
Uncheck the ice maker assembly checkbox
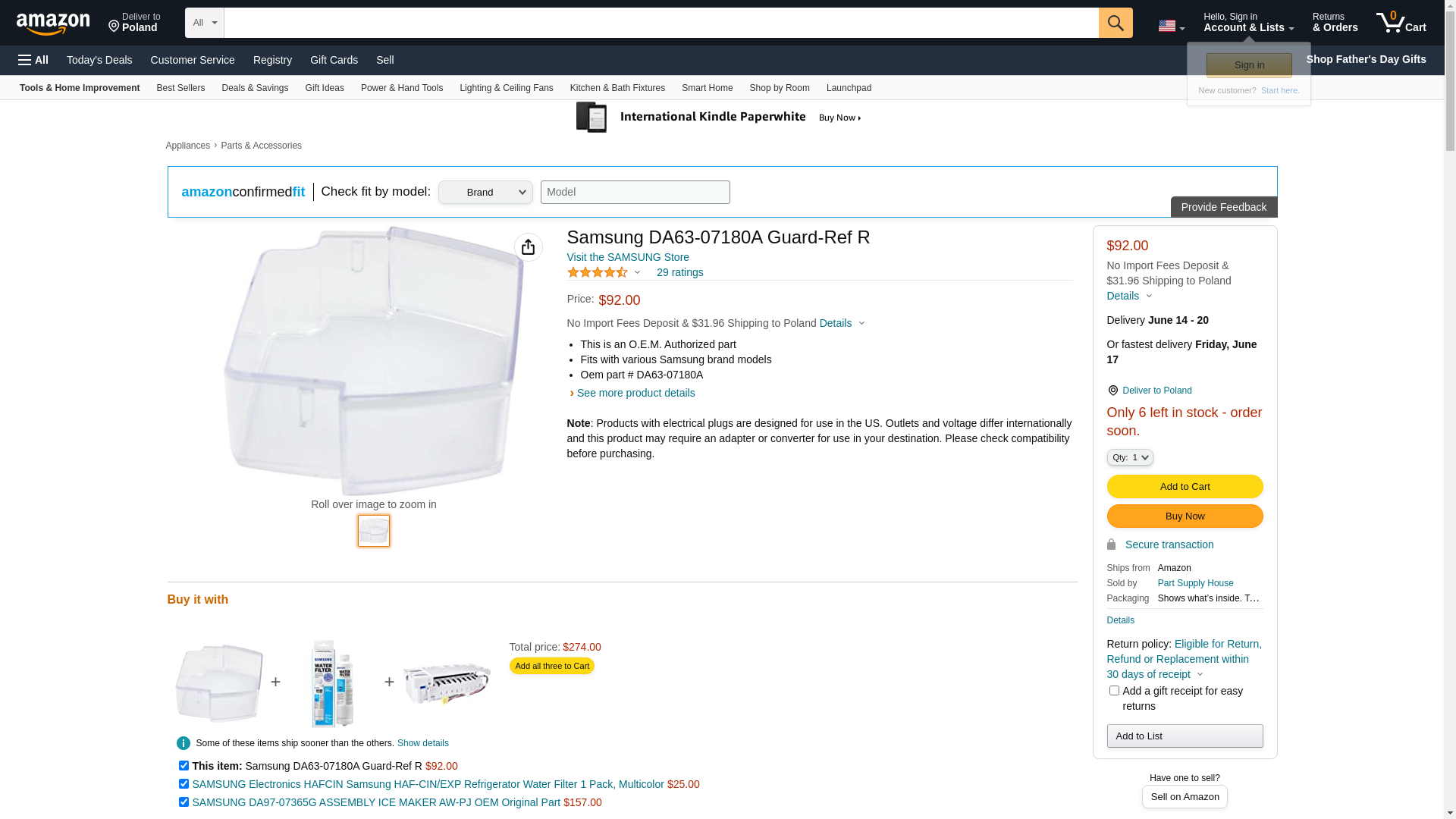point(184,802)
